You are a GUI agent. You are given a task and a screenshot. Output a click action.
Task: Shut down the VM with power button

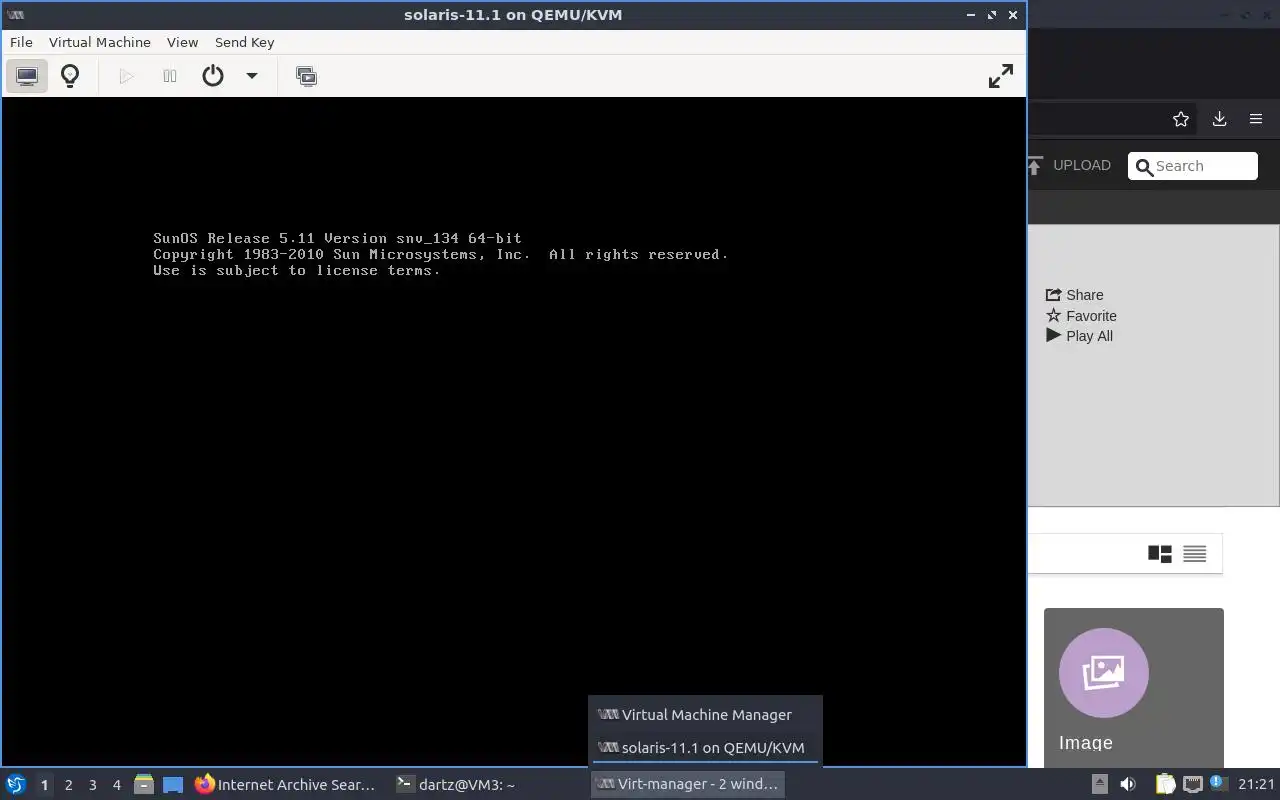point(213,76)
